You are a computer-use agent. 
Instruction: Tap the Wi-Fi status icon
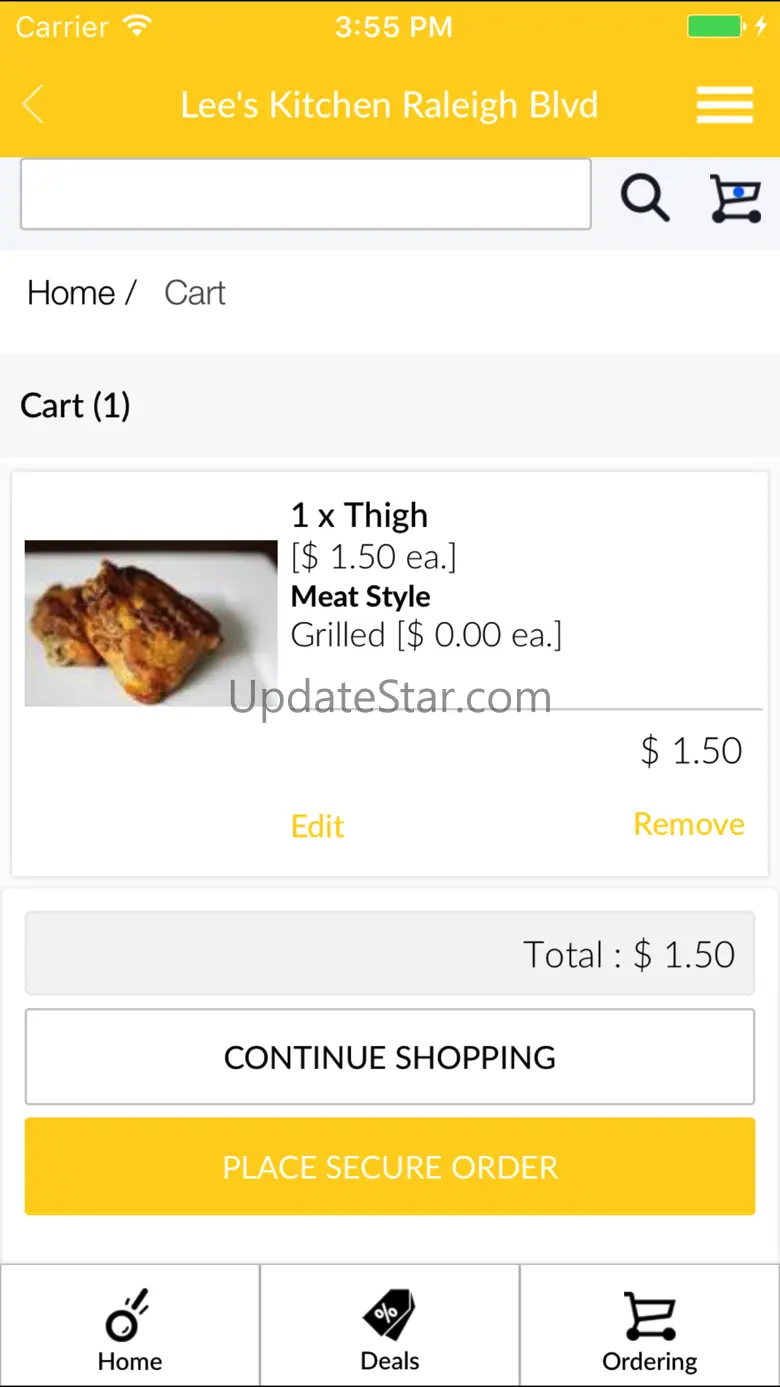137,26
